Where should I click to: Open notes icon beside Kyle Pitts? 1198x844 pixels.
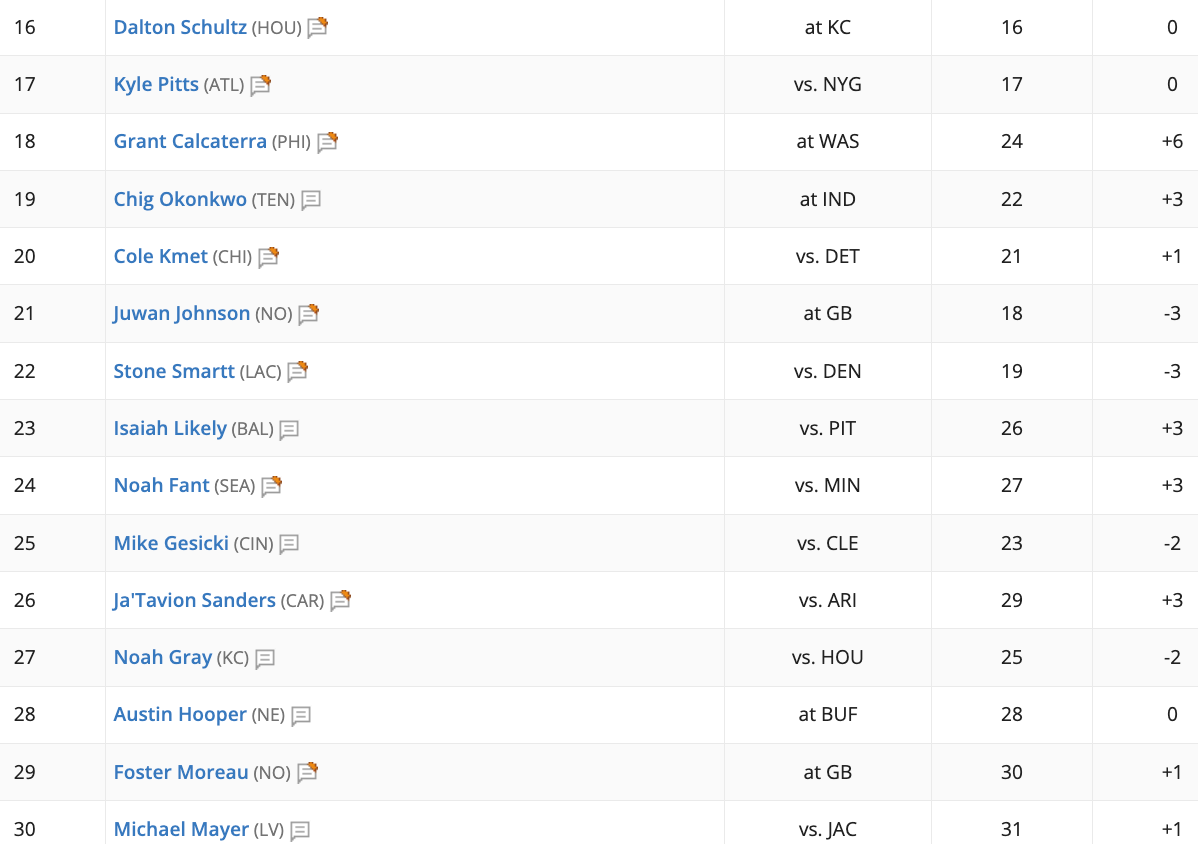pos(260,85)
